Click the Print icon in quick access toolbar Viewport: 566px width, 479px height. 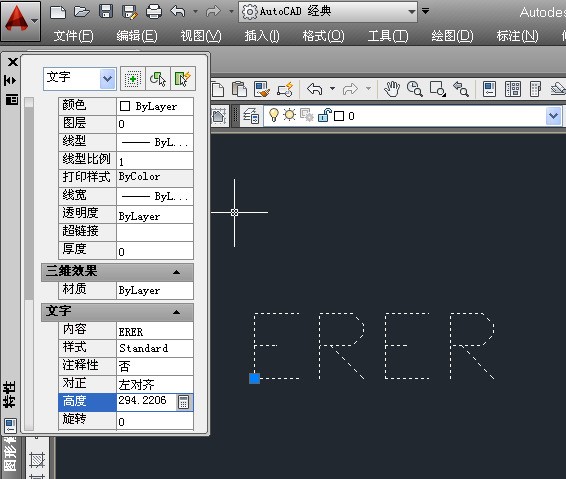click(154, 12)
